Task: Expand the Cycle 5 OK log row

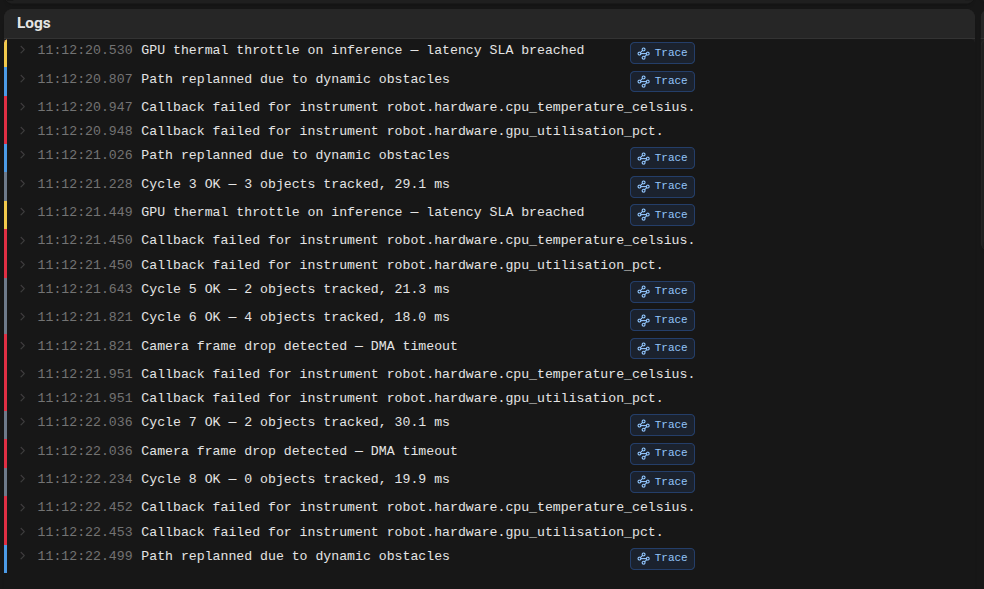Action: click(23, 289)
